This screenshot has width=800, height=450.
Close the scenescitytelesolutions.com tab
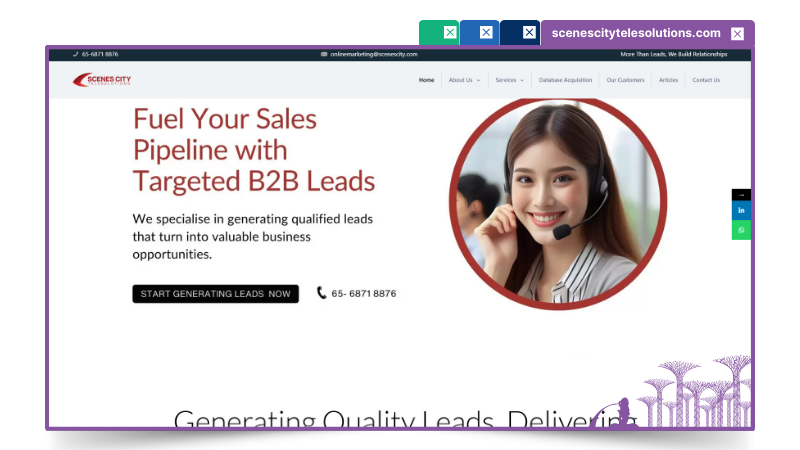pyautogui.click(x=737, y=33)
